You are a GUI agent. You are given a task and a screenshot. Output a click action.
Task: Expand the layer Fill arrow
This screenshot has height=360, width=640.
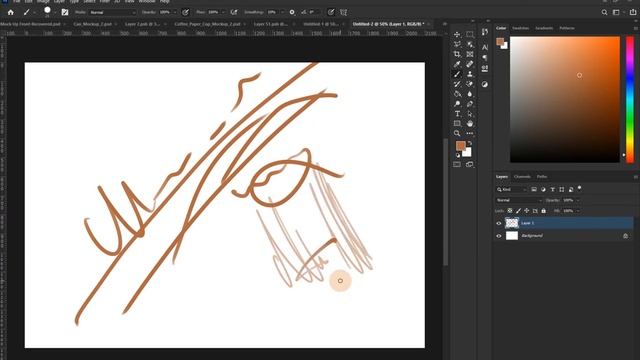tap(577, 211)
